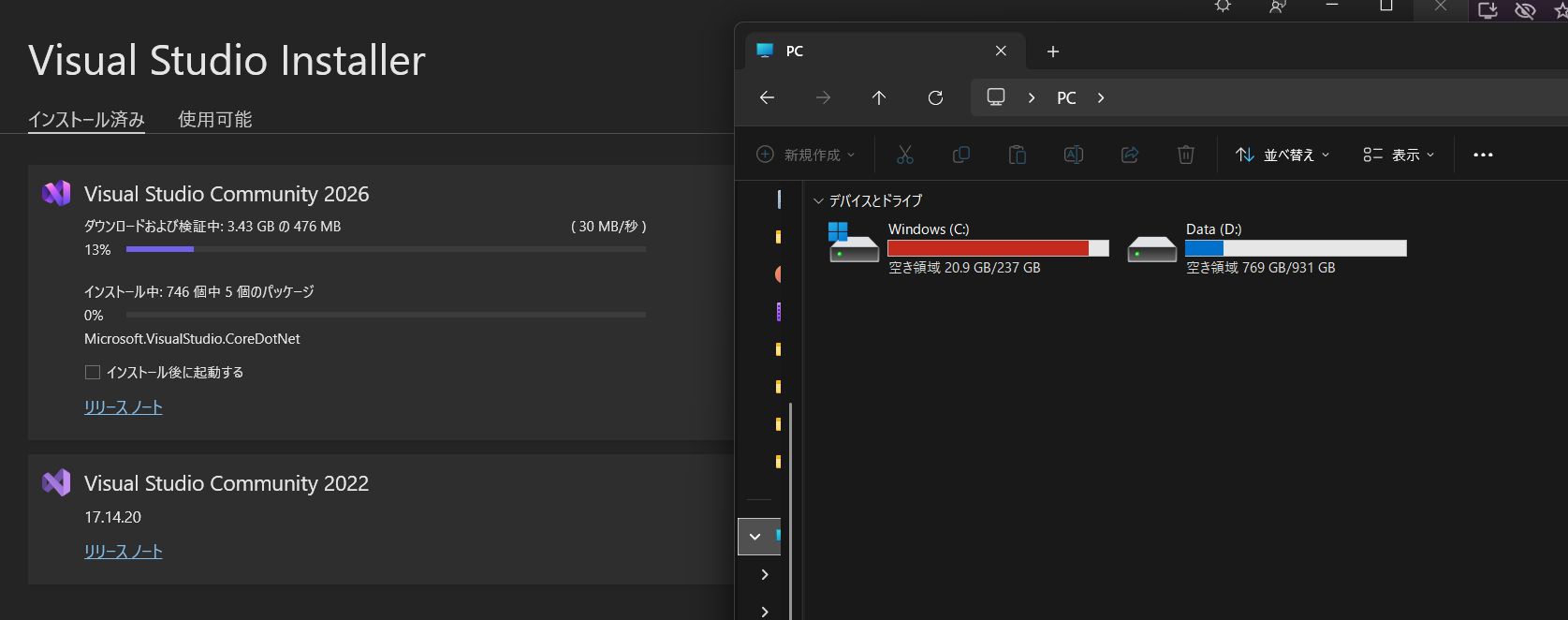The image size is (1568, 620).
Task: Click the Visual Studio Installer heading
Action: pyautogui.click(x=227, y=61)
